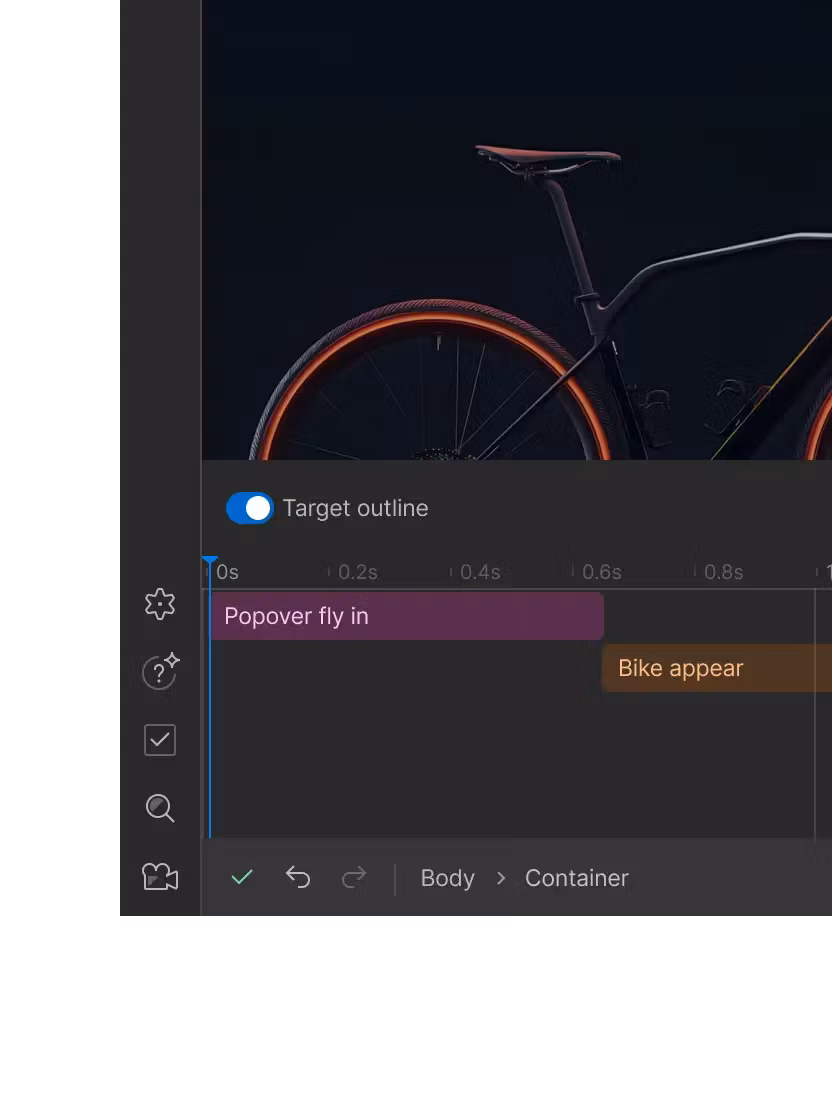Open the settings gear in the sidebar

click(x=160, y=604)
